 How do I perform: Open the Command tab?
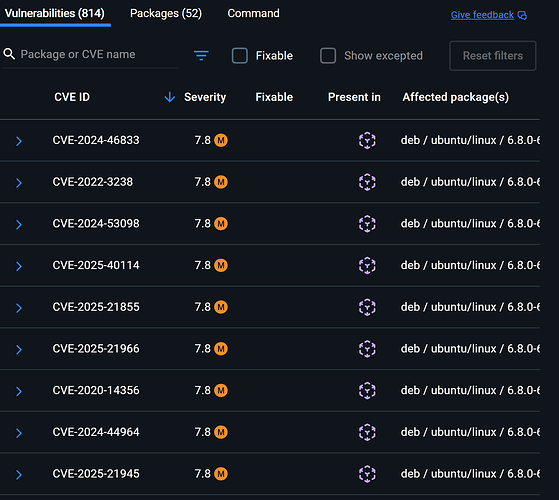pos(253,14)
